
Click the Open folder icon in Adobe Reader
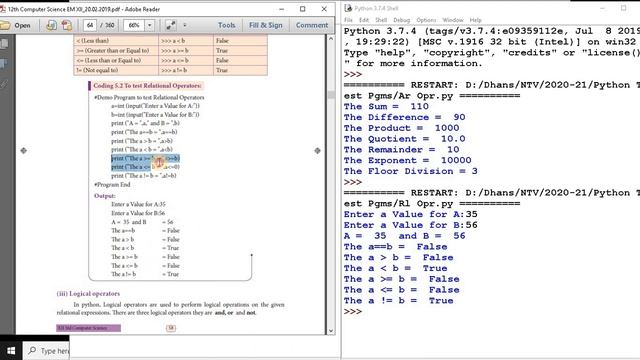(5, 25)
